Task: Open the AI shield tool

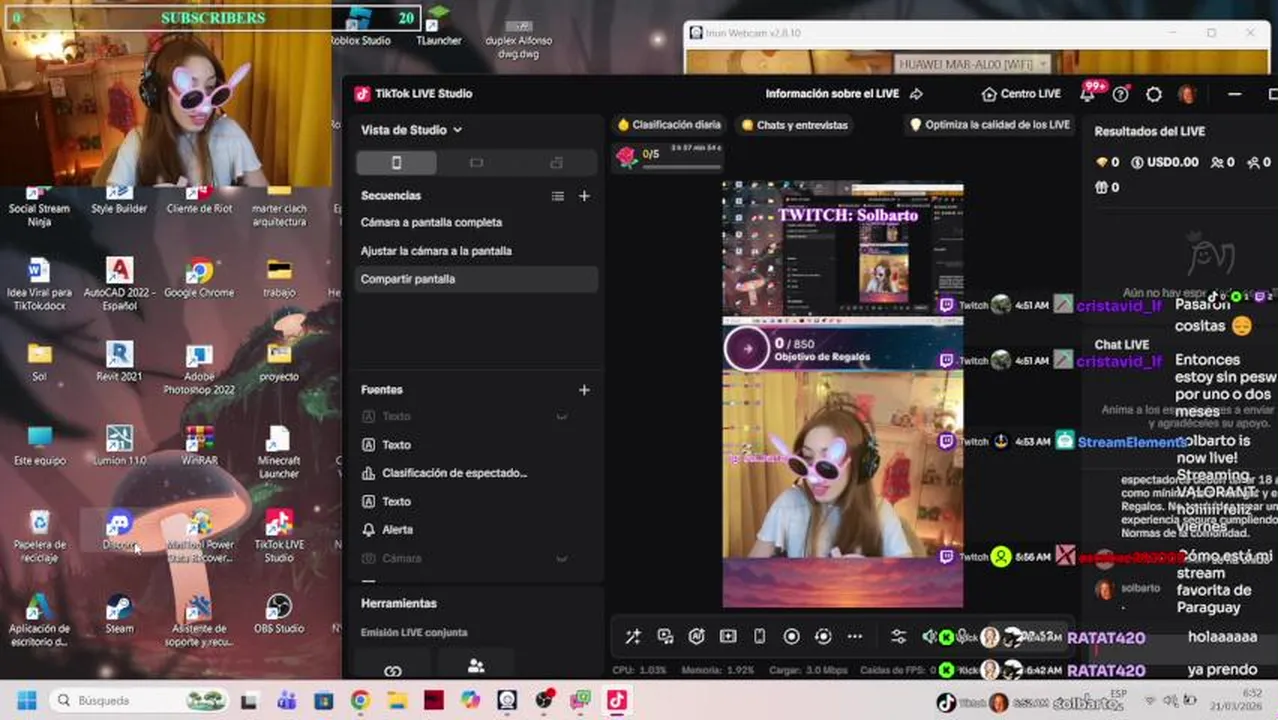Action: click(x=697, y=636)
